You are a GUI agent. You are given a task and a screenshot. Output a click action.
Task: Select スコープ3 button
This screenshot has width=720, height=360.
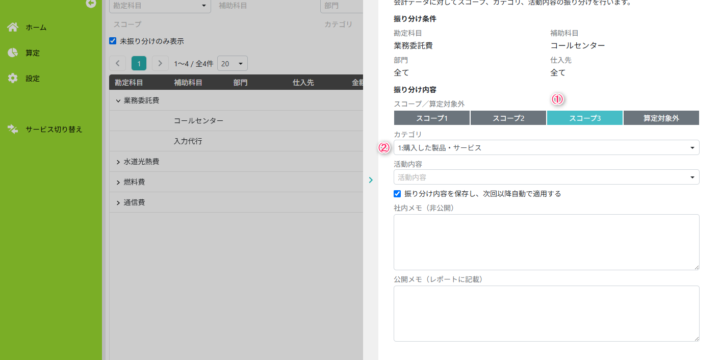pyautogui.click(x=585, y=118)
